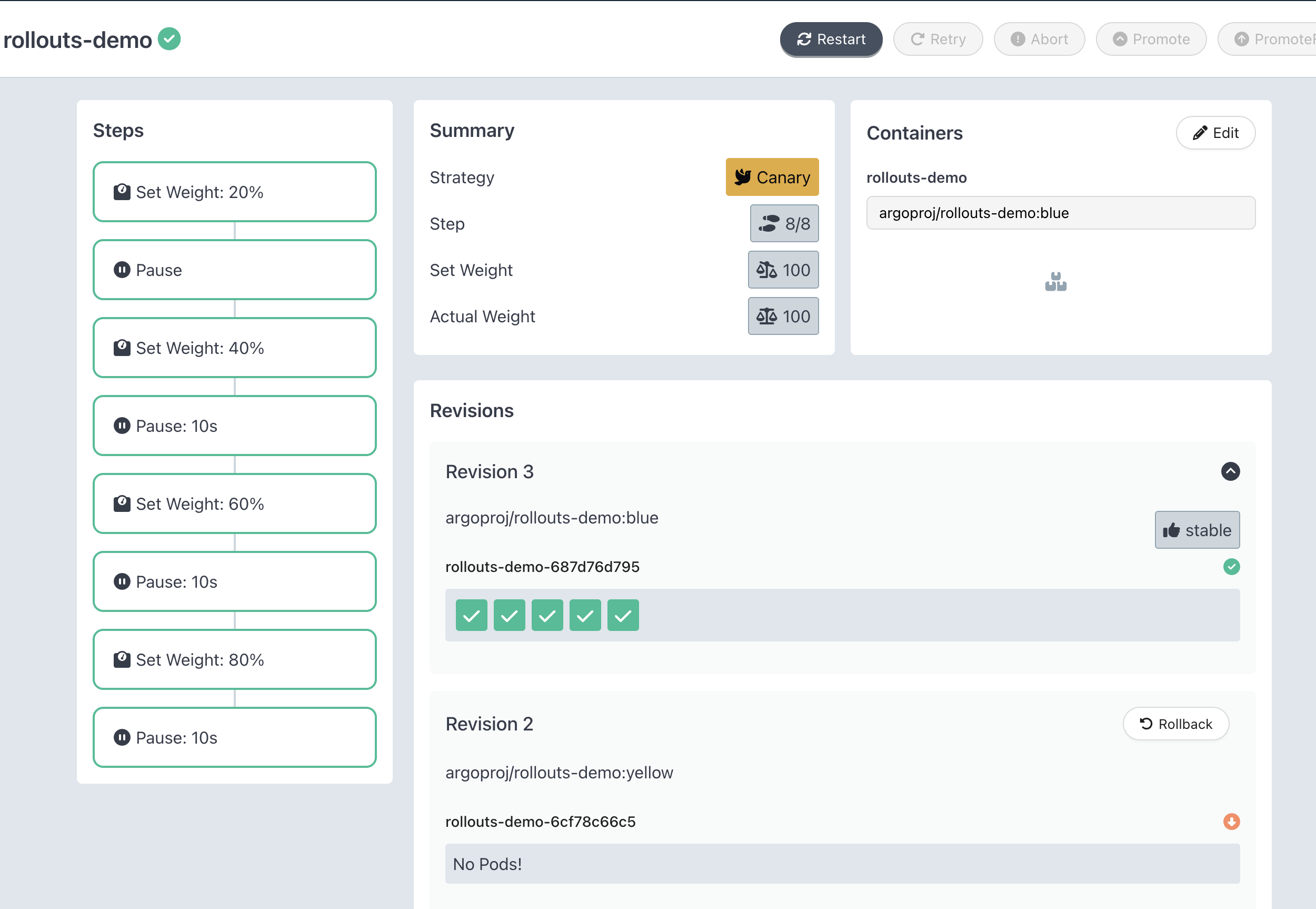Click the Promote button
This screenshot has width=1316, height=909.
click(1151, 39)
